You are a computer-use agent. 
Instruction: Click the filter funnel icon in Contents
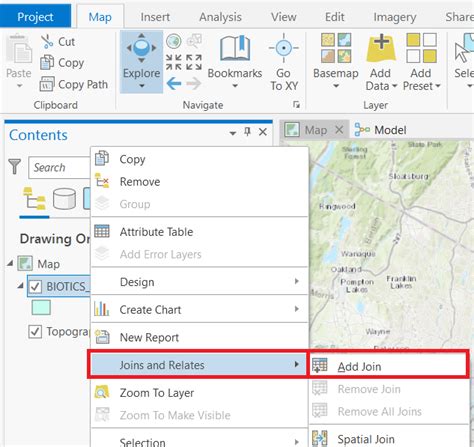point(15,166)
